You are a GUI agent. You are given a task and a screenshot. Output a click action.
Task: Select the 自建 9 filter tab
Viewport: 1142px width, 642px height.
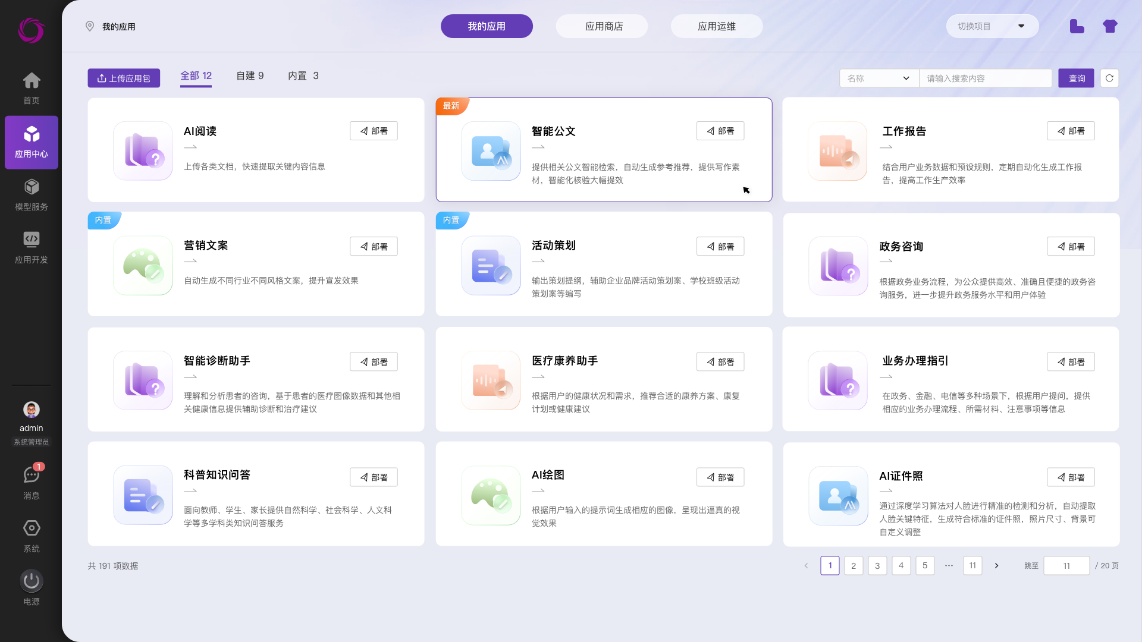pos(250,76)
